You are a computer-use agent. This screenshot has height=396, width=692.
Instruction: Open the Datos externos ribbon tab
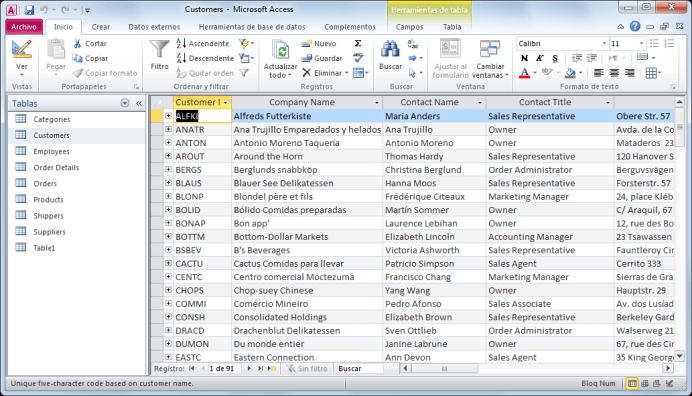click(x=154, y=27)
